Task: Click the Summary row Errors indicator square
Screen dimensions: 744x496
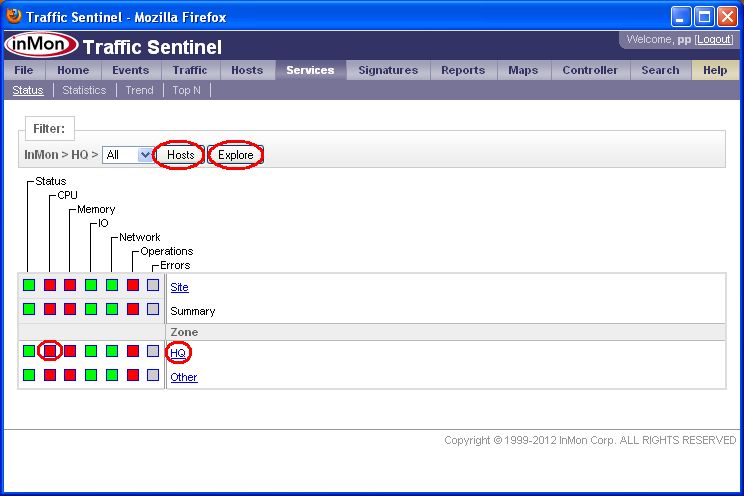Action: [153, 309]
